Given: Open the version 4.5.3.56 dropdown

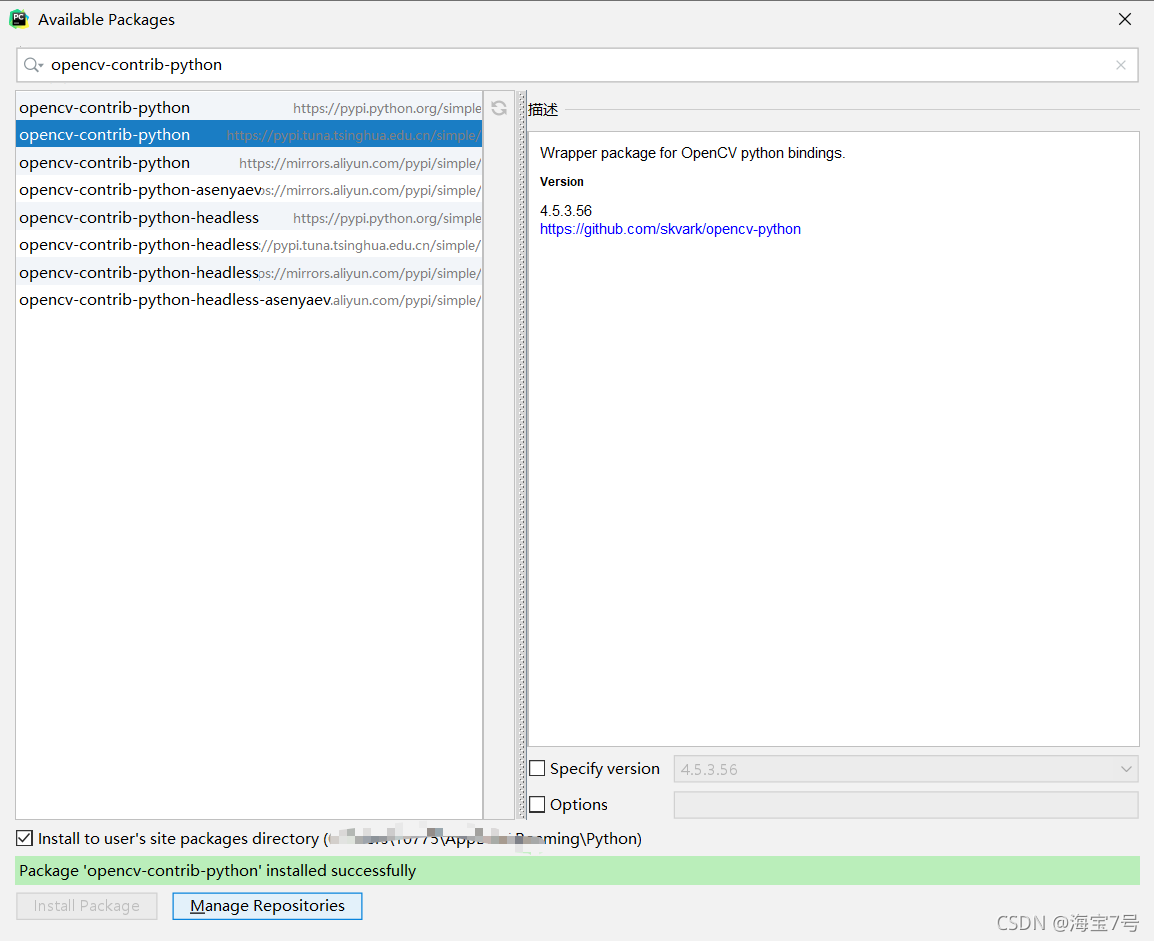Looking at the screenshot, I should click(906, 769).
